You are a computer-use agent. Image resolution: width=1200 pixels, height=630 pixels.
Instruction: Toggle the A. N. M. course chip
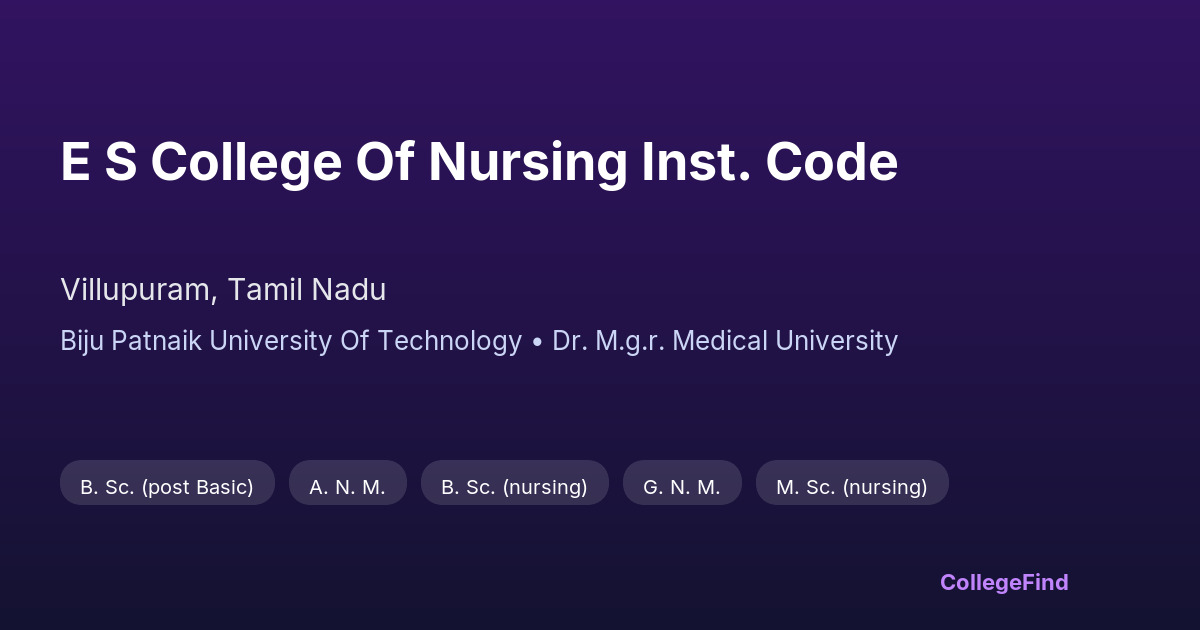(x=347, y=487)
